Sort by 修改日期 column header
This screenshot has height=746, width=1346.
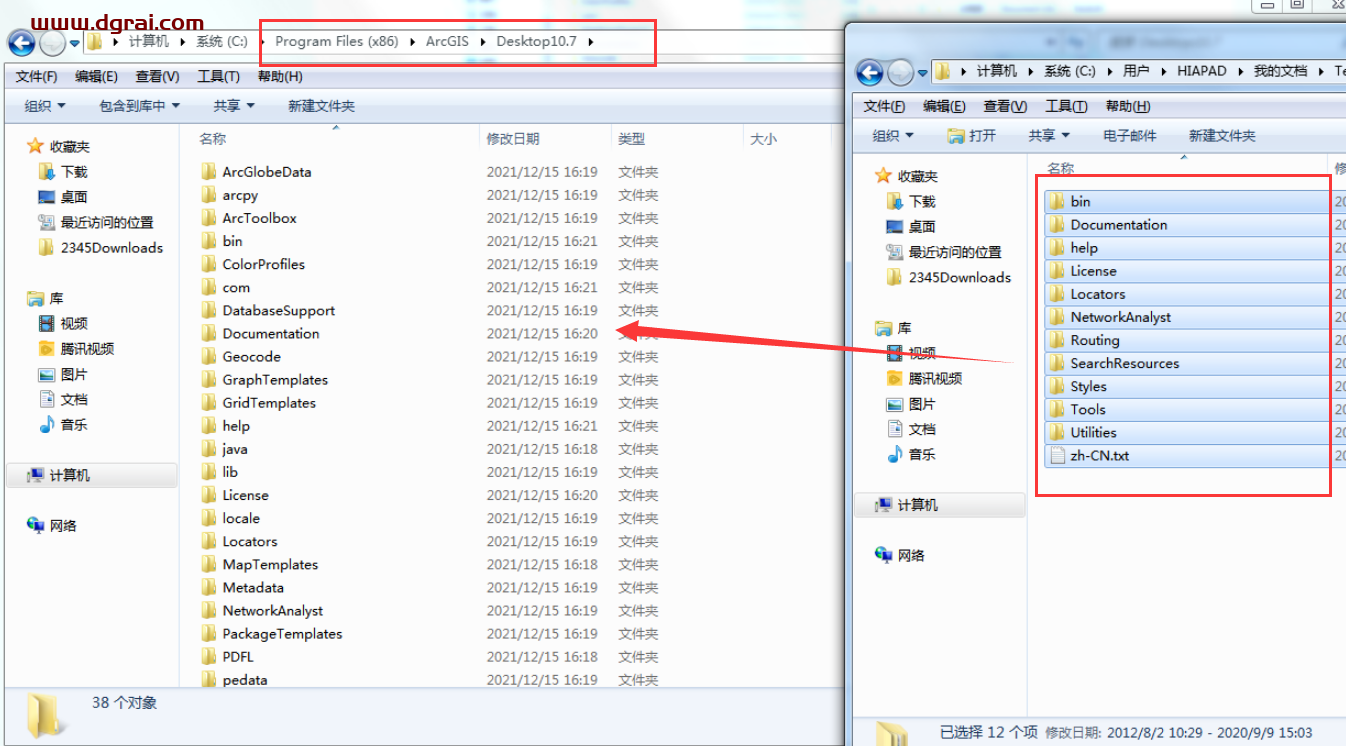(513, 139)
